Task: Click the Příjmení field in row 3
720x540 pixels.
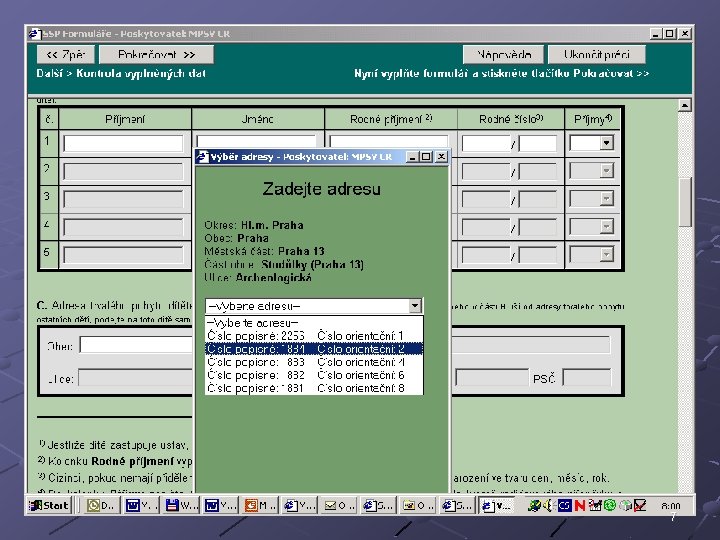Action: point(124,199)
